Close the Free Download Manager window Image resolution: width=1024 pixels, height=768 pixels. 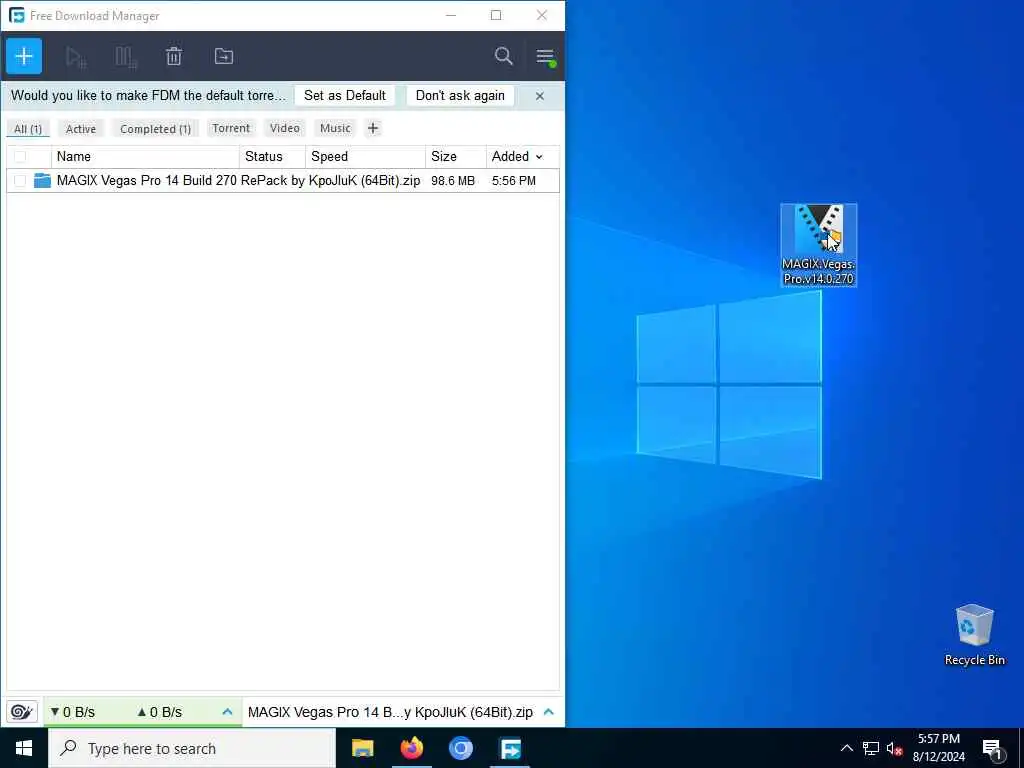(541, 15)
